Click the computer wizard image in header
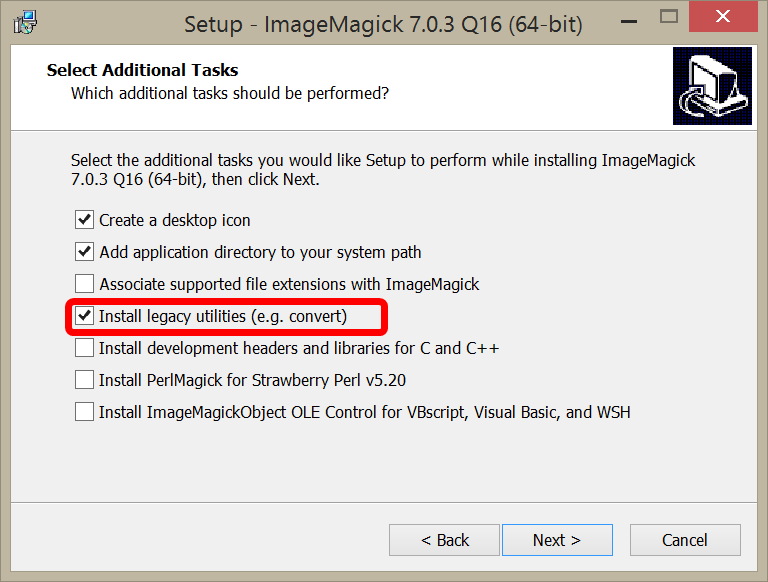 [x=712, y=86]
